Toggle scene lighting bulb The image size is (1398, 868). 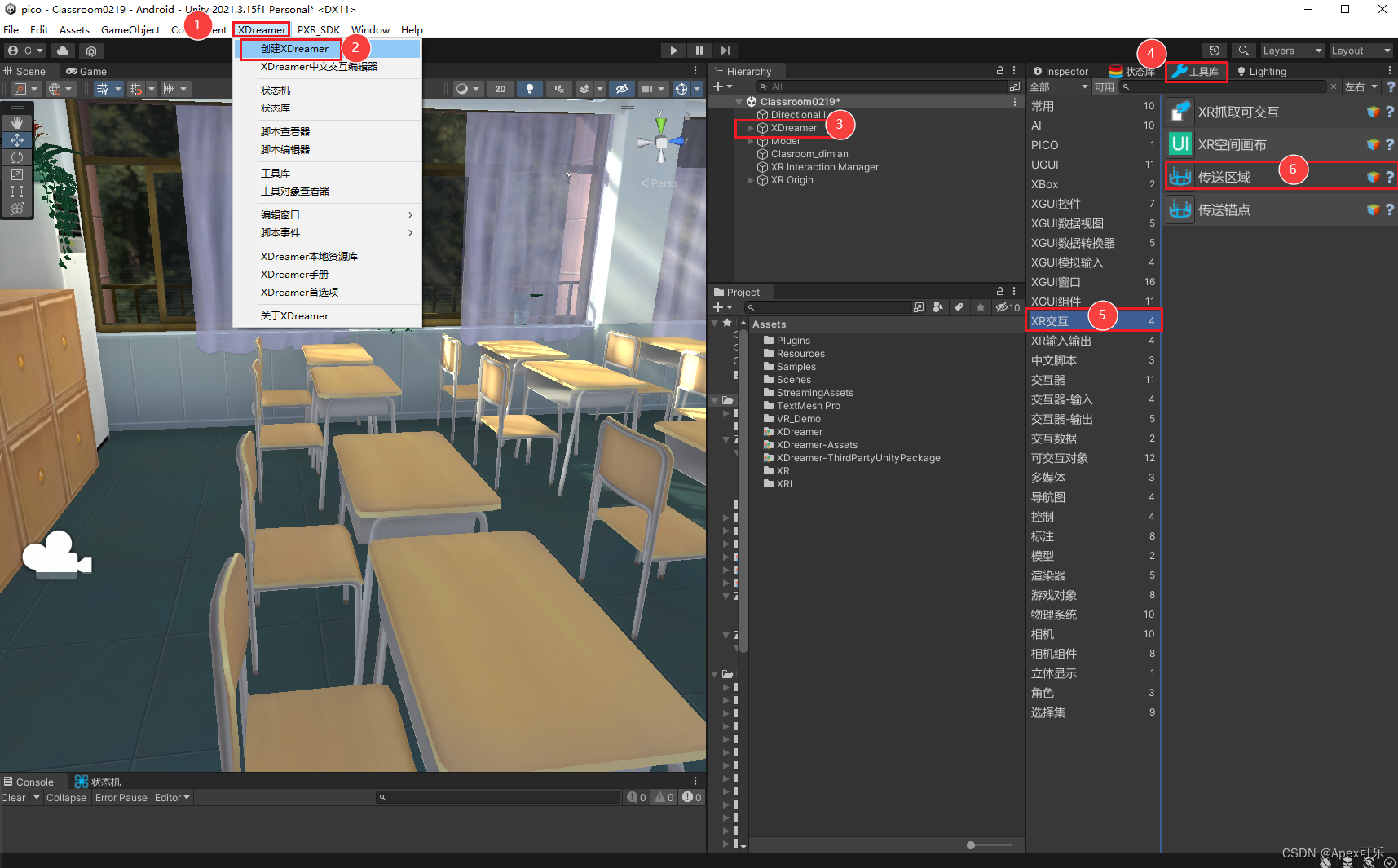[x=530, y=89]
